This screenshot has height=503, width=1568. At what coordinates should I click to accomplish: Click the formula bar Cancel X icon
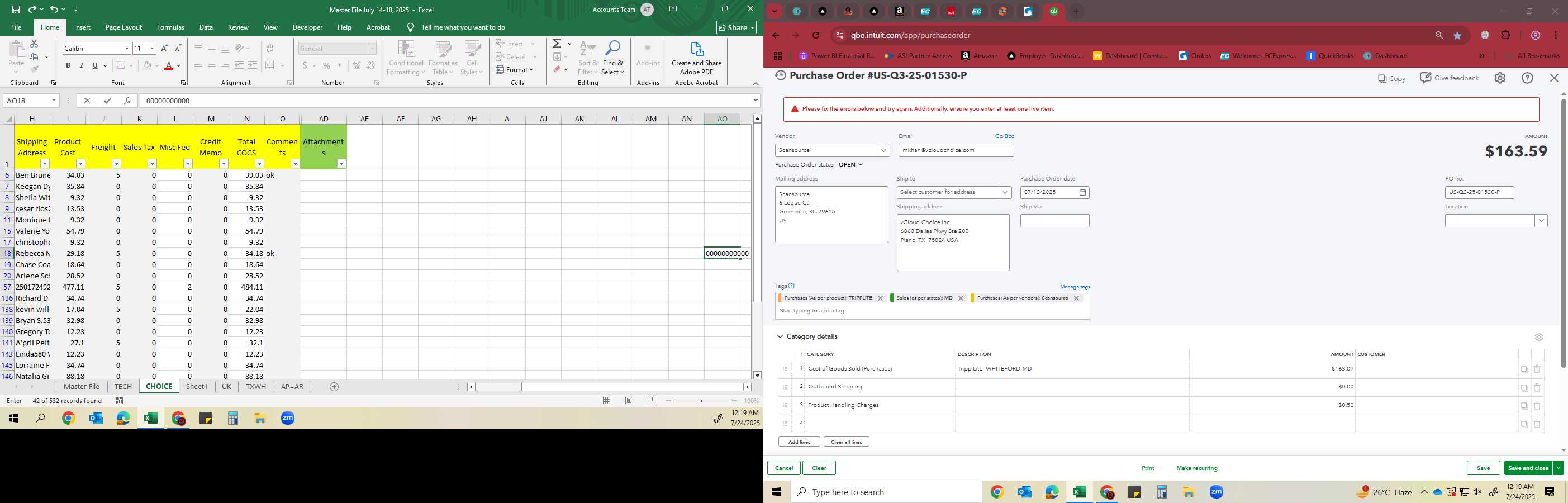click(x=87, y=101)
